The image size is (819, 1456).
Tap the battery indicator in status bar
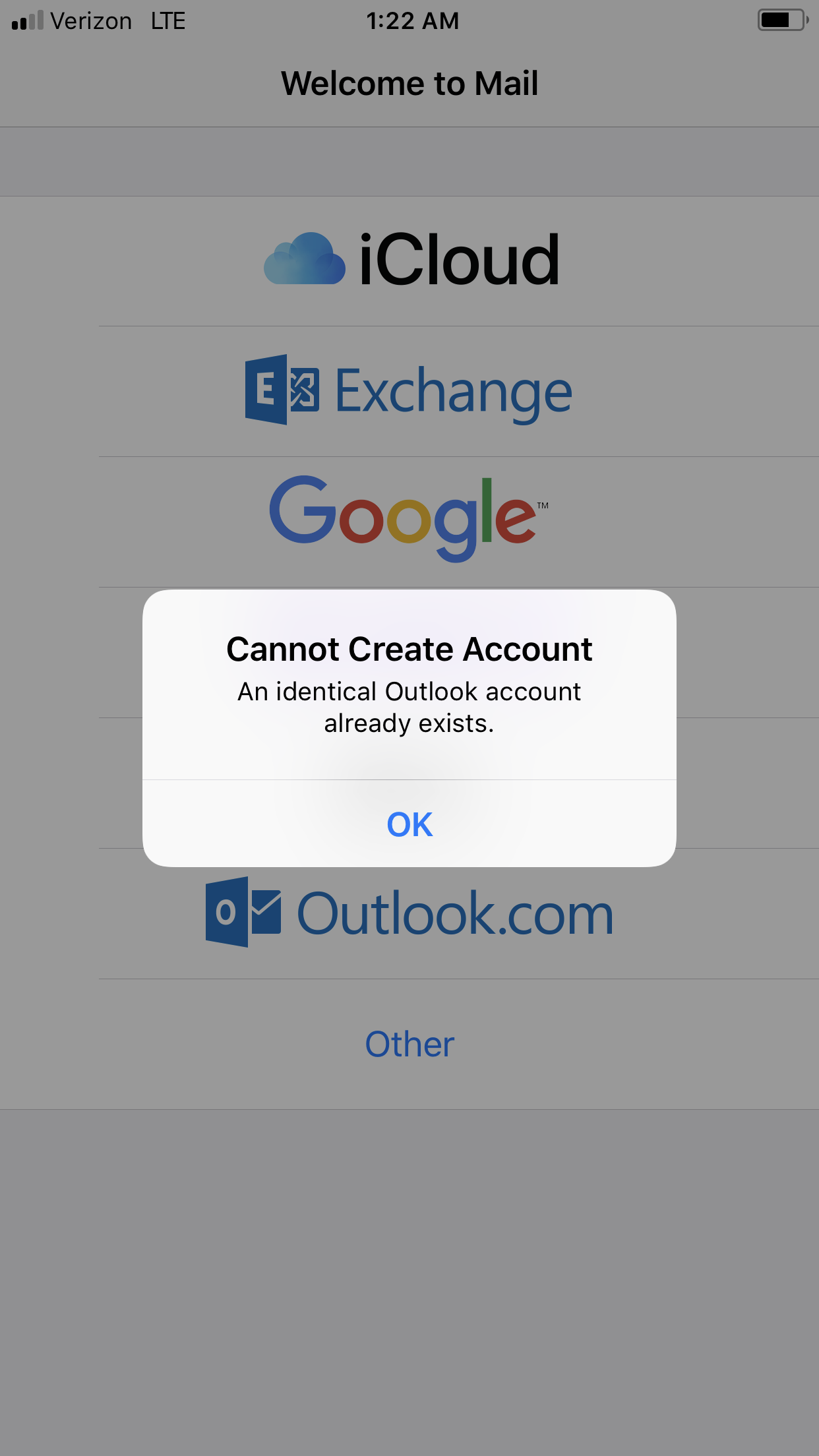click(x=783, y=20)
